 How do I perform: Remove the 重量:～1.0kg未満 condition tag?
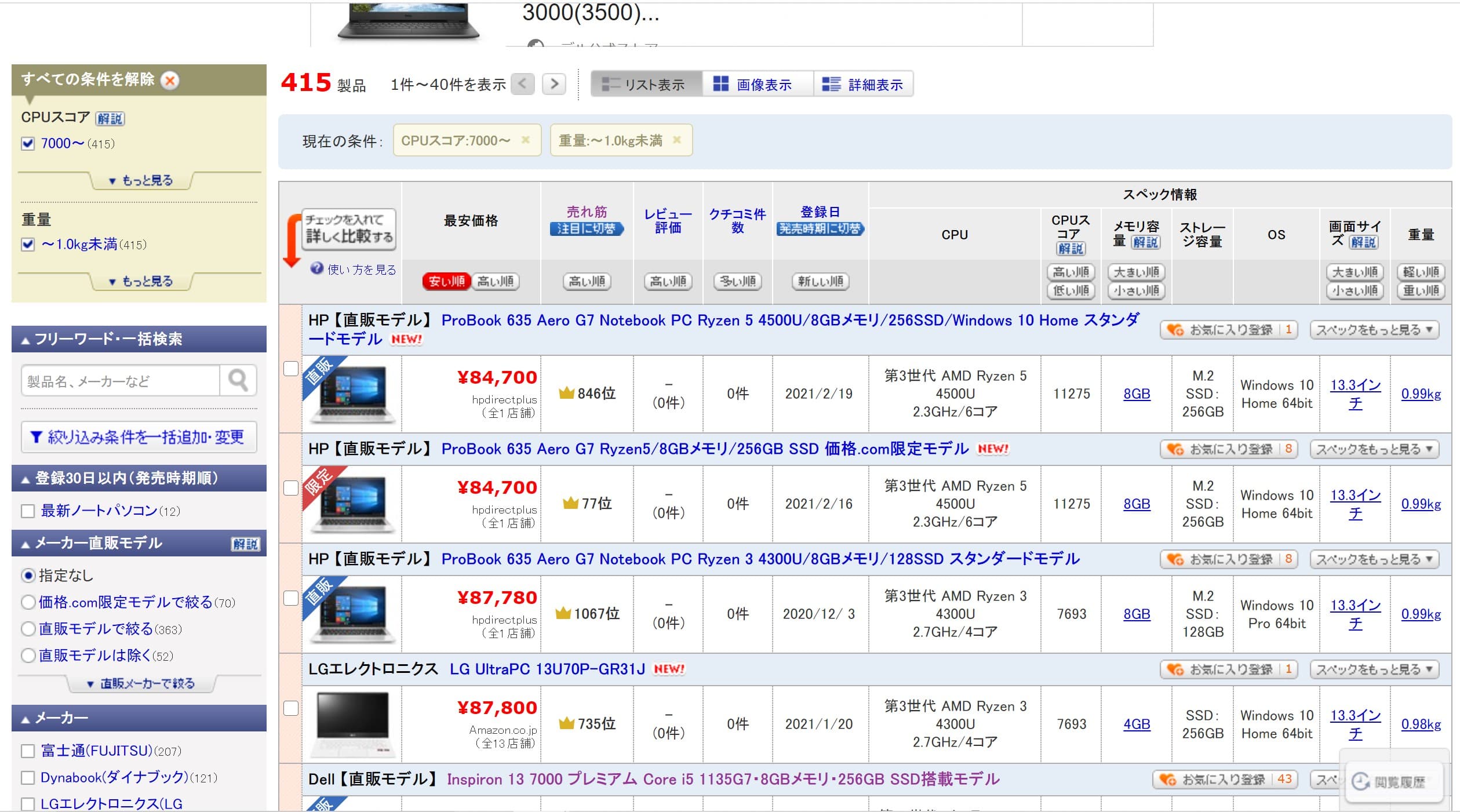click(676, 140)
